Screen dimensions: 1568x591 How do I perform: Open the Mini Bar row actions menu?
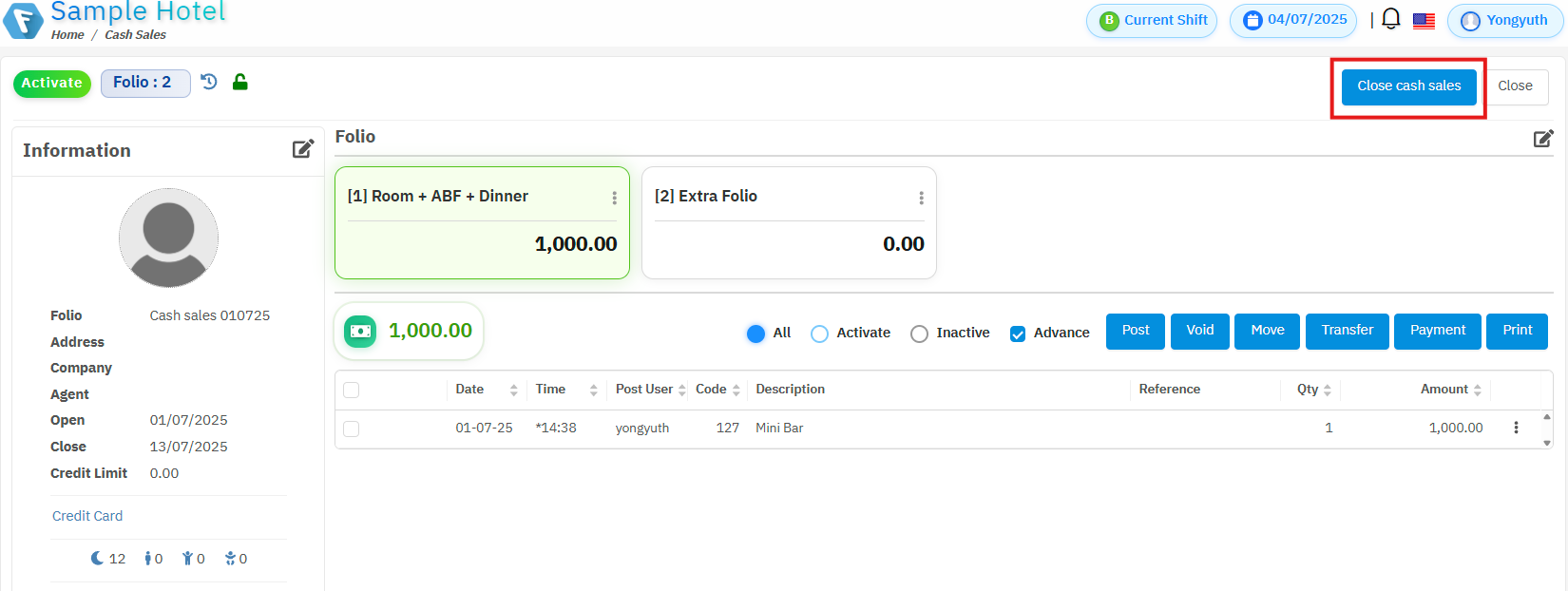[1516, 428]
